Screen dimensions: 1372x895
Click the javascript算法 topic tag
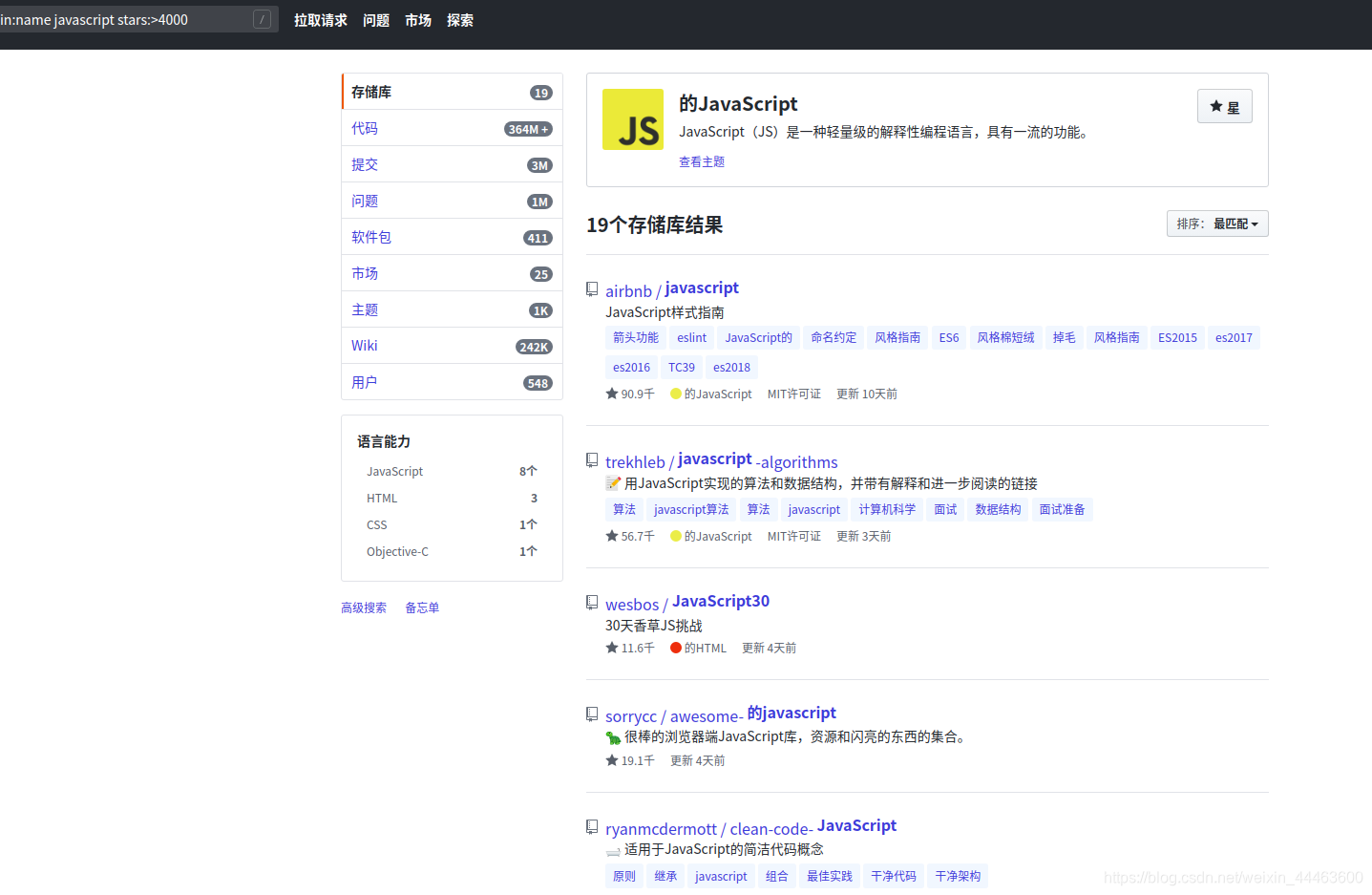[x=691, y=509]
